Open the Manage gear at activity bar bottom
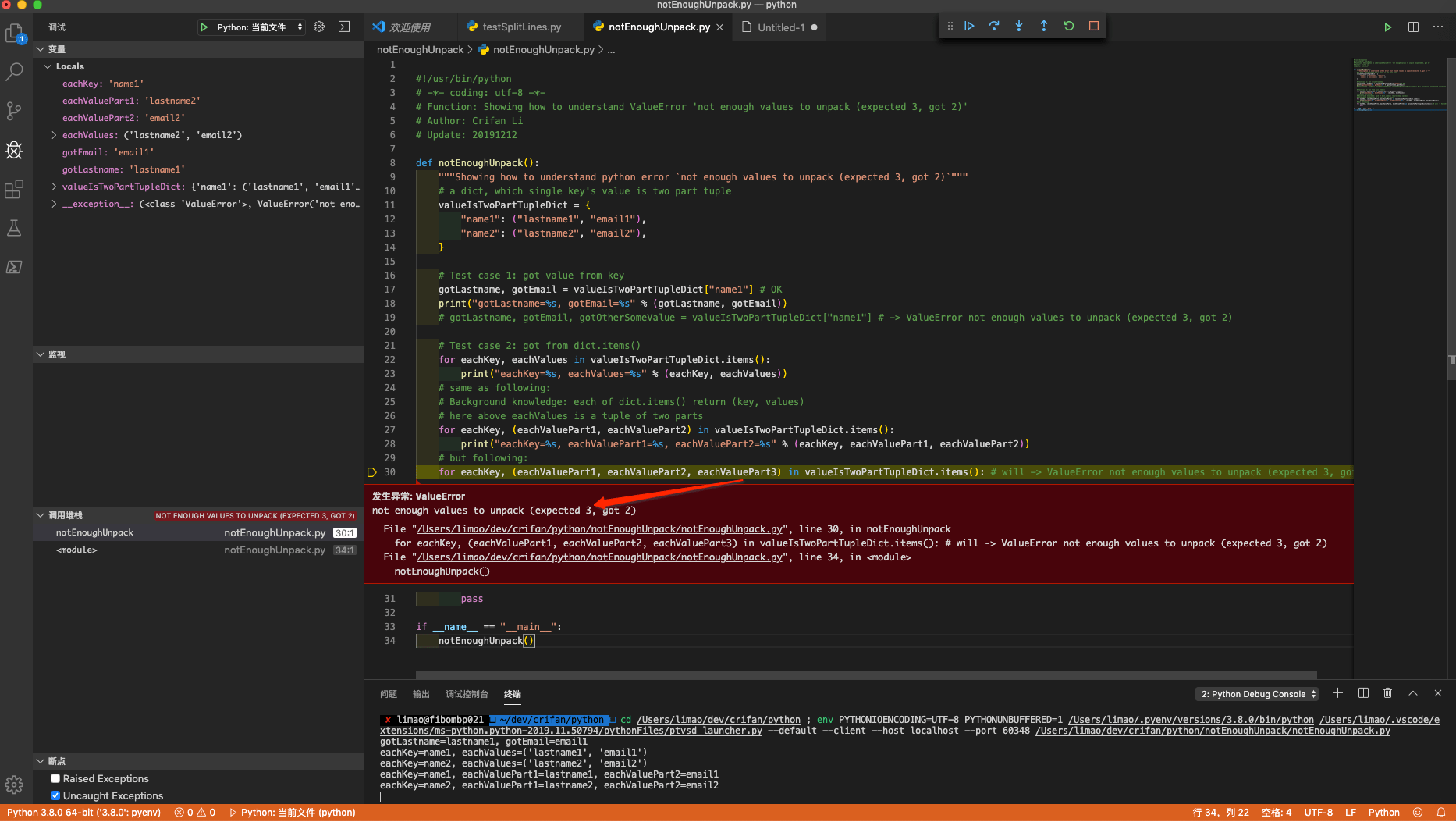The height and width of the screenshot is (822, 1456). point(14,785)
